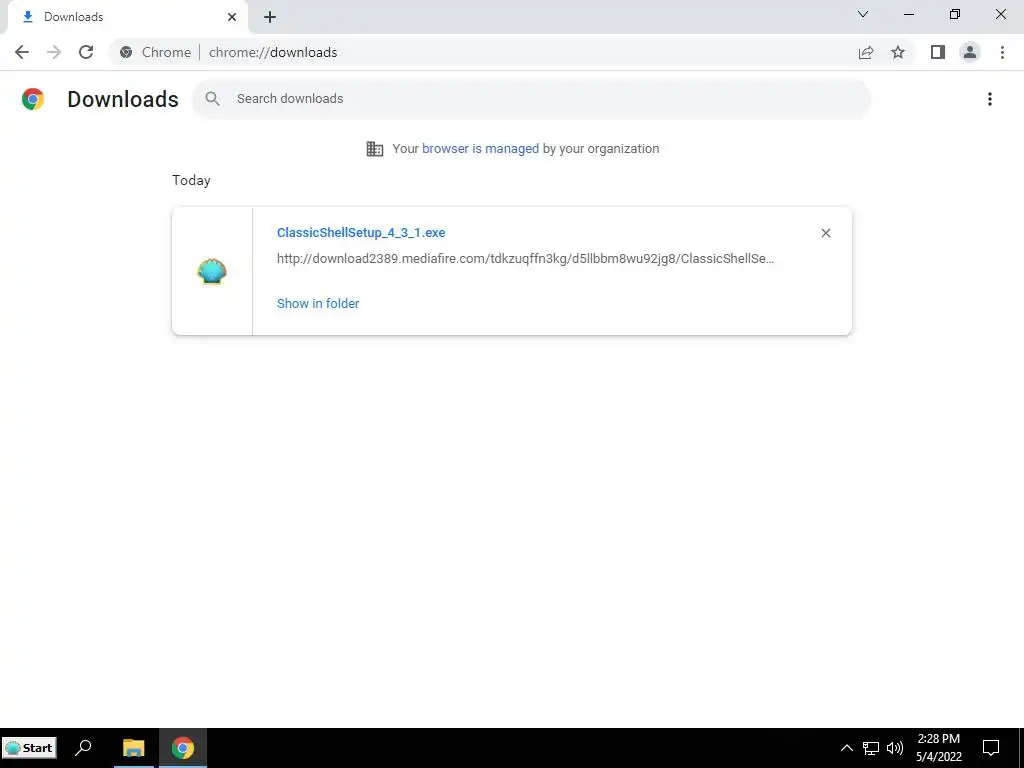Open the ClassicShellSetup_4_3_1.exe file link

pyautogui.click(x=361, y=232)
